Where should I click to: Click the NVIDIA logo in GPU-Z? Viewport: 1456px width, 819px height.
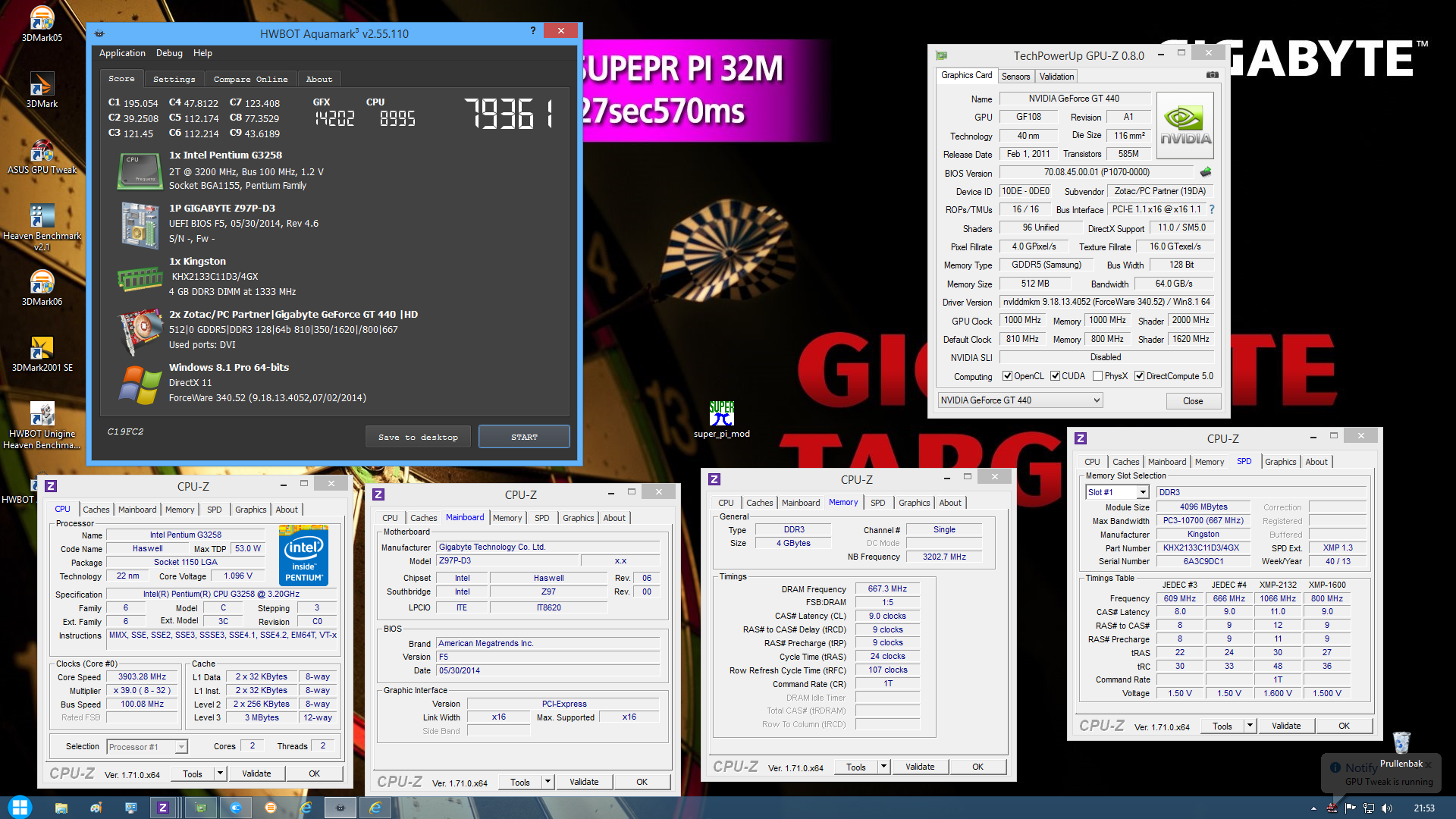tap(1185, 125)
